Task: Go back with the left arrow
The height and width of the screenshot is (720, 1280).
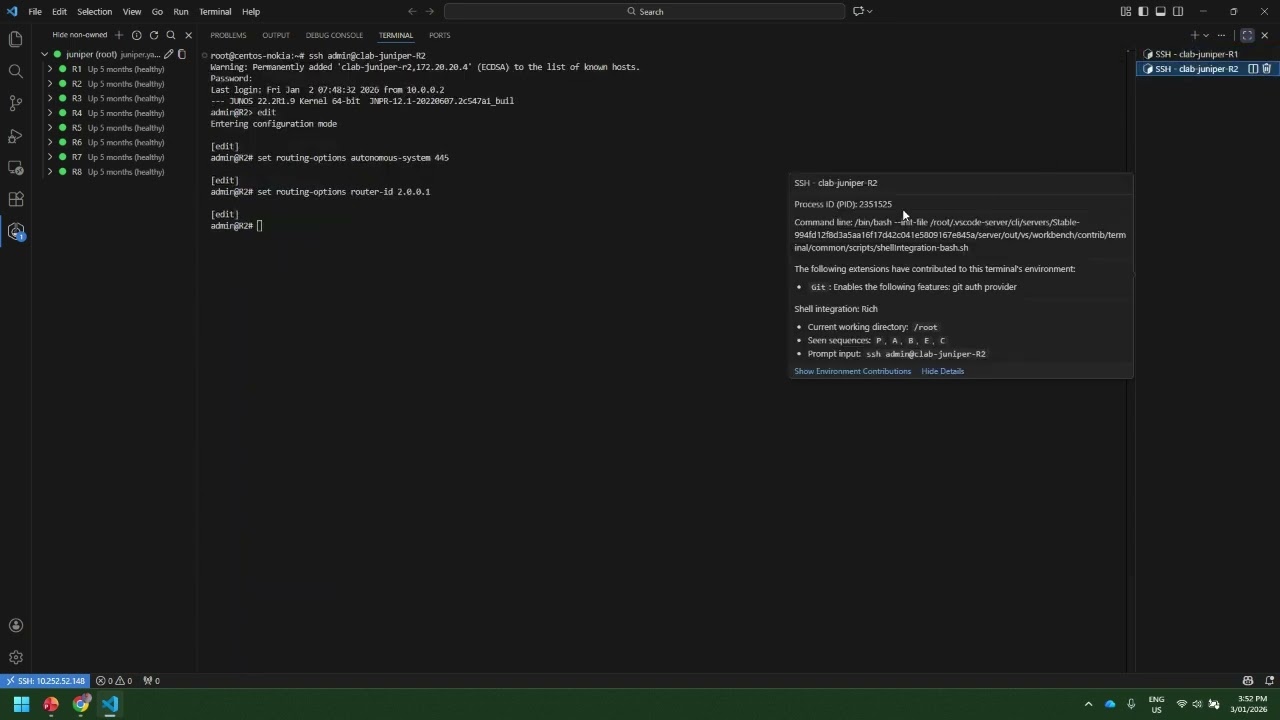Action: point(412,11)
